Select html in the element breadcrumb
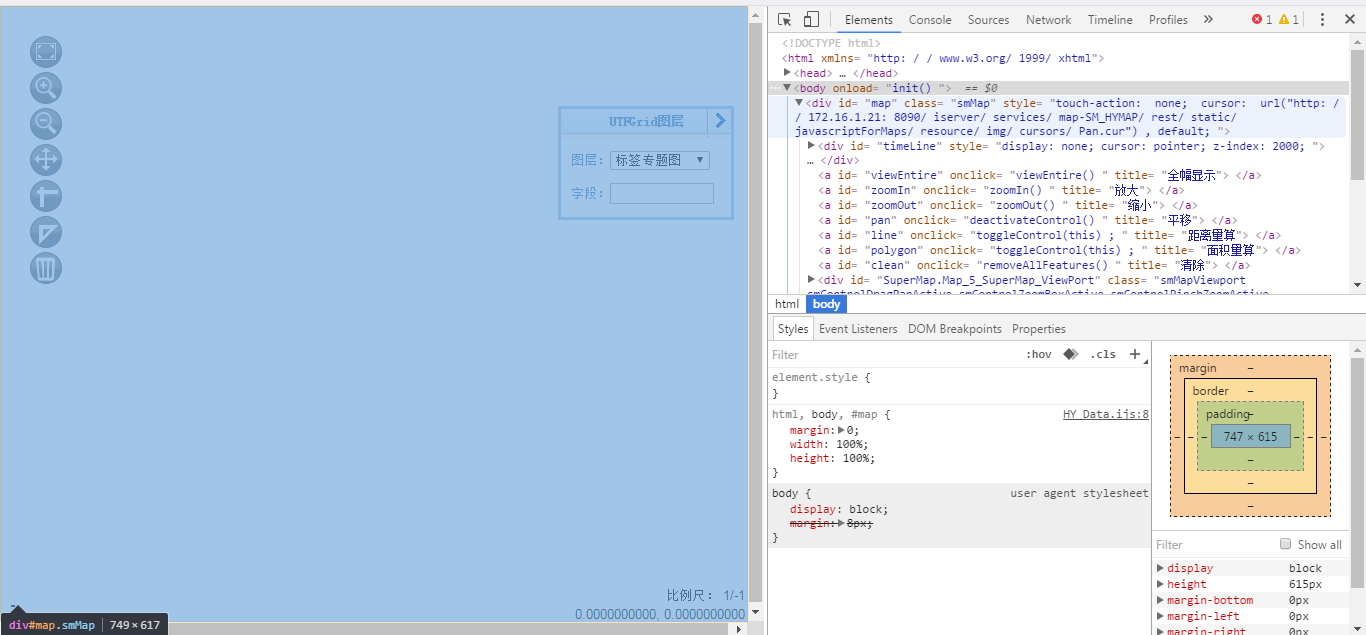The image size is (1366, 635). click(787, 304)
